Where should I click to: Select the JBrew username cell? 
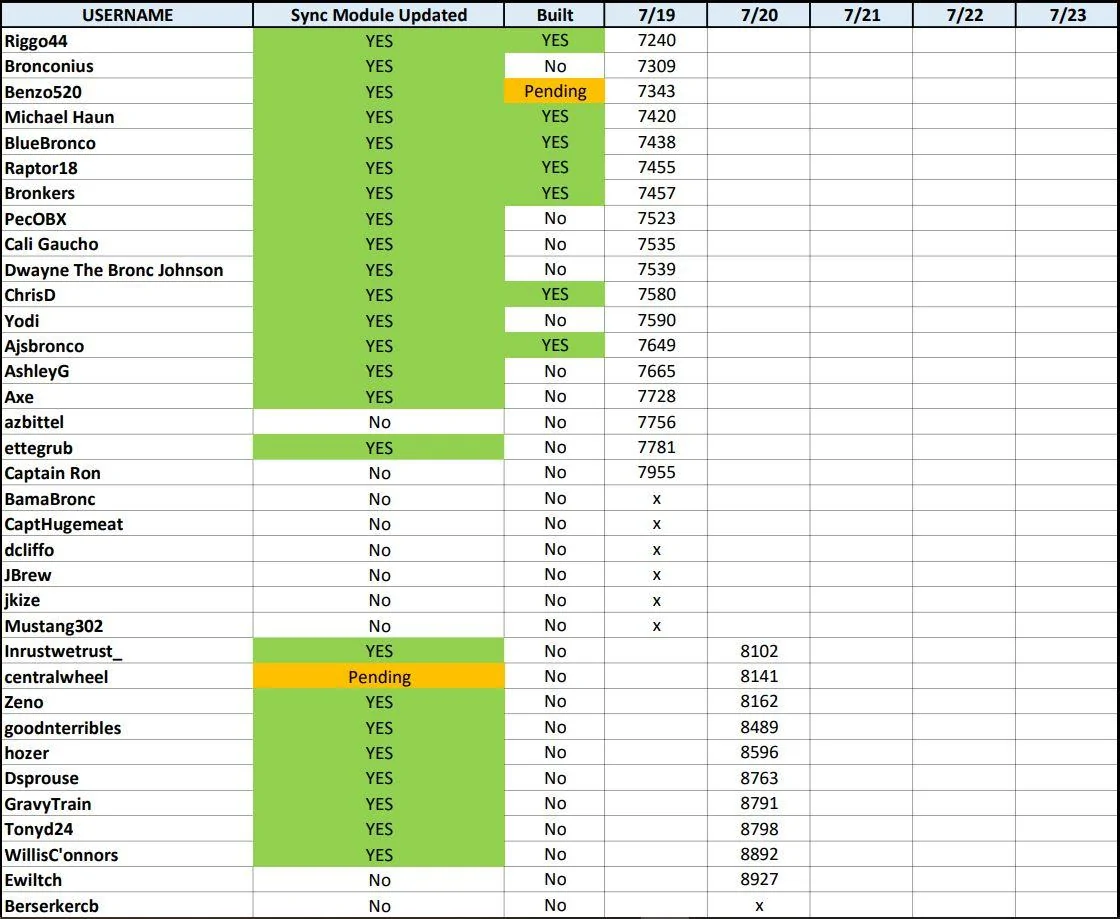tap(127, 574)
